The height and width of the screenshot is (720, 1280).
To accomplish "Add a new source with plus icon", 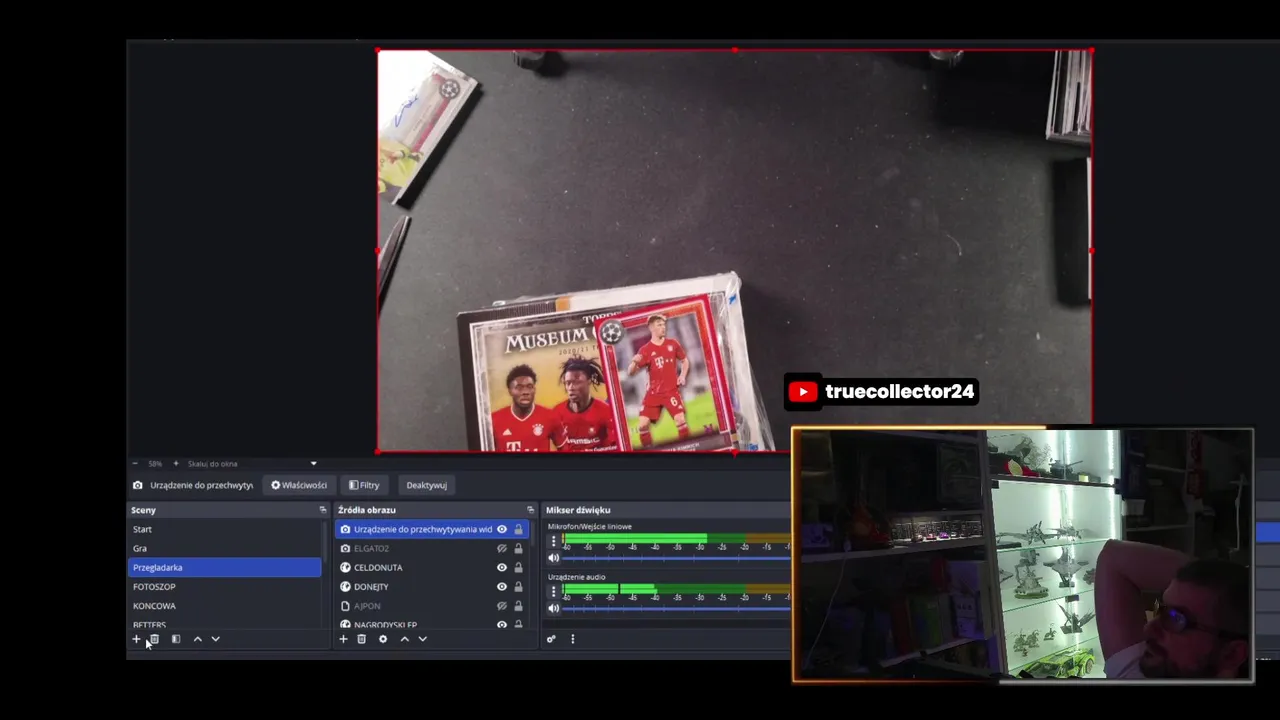I will point(343,639).
